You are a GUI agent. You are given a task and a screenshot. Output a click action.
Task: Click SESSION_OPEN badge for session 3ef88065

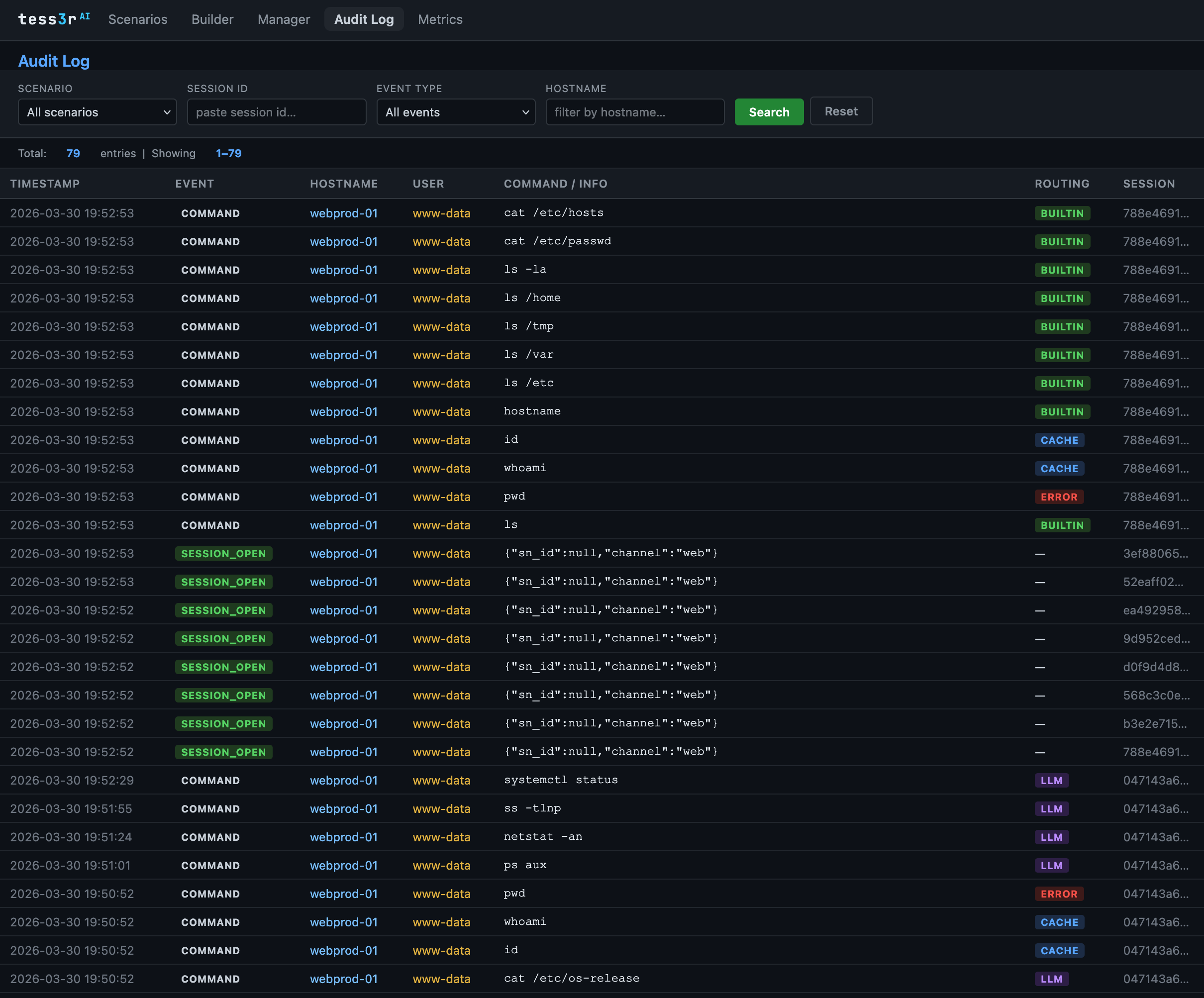223,554
